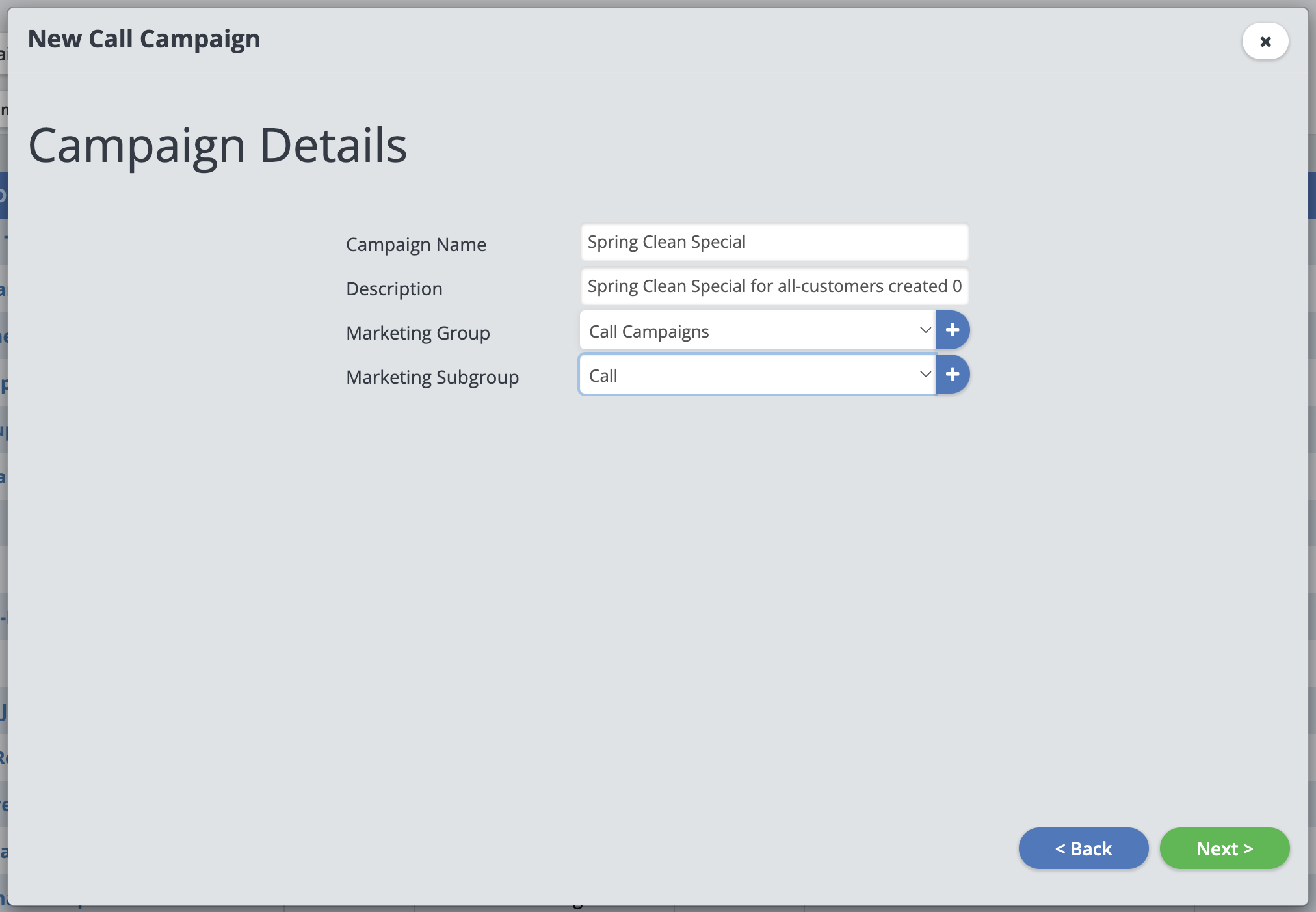Viewport: 1316px width, 912px height.
Task: Click the Marketing Subgroup dropdown chevron arrow
Action: click(x=925, y=375)
